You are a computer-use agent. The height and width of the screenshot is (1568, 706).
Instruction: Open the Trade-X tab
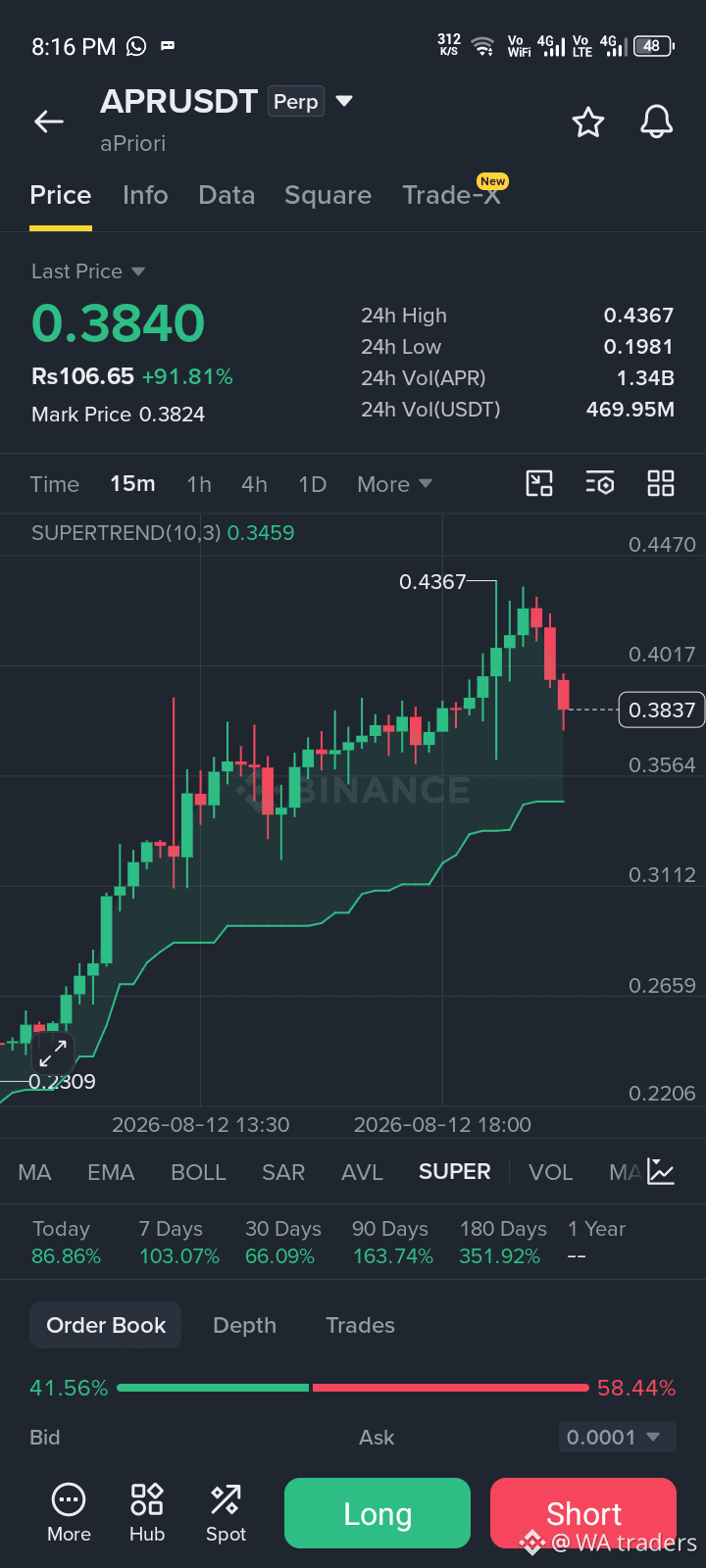click(x=452, y=195)
